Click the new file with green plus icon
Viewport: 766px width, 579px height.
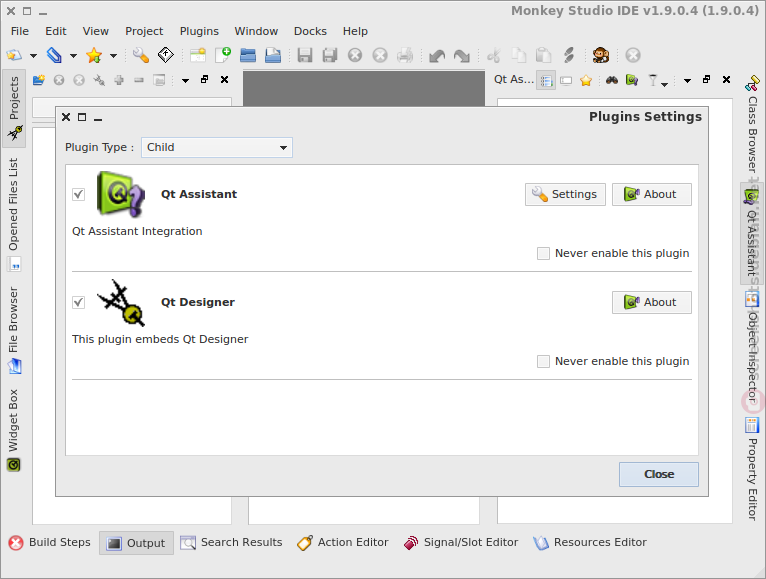point(223,55)
